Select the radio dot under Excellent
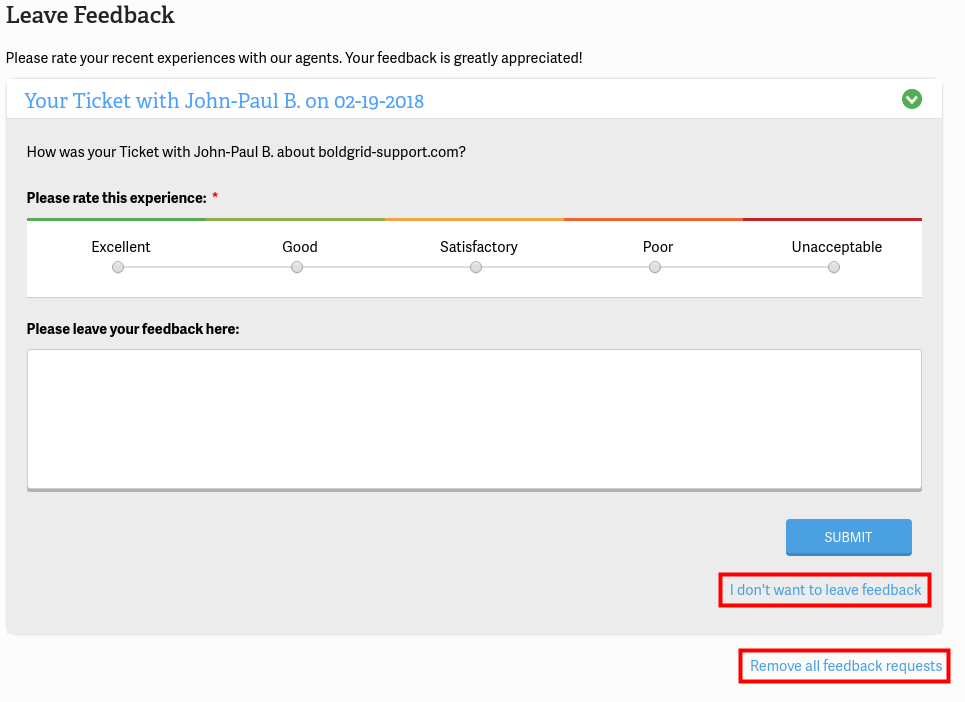This screenshot has width=965, height=702. click(x=118, y=267)
